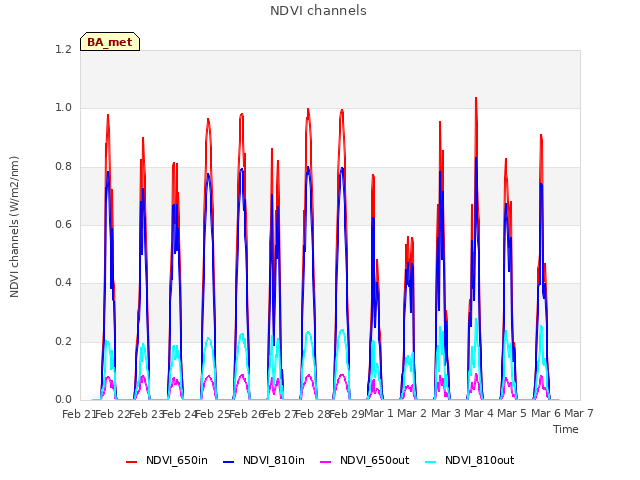Click the blue NDVI_810in legend swatch
640x480 pixels.
(x=229, y=462)
